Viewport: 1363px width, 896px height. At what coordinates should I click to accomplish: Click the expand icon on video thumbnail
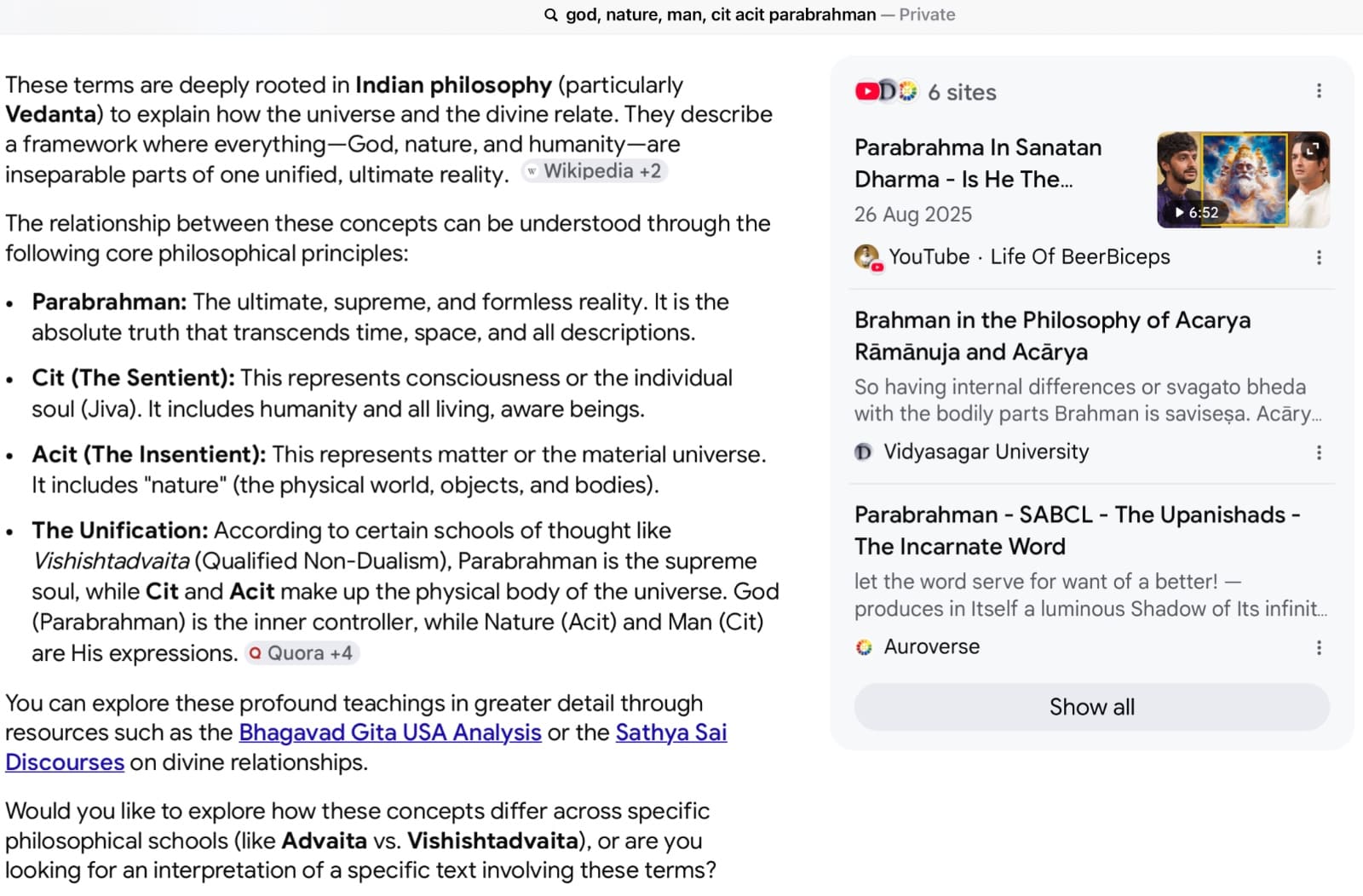1312,149
